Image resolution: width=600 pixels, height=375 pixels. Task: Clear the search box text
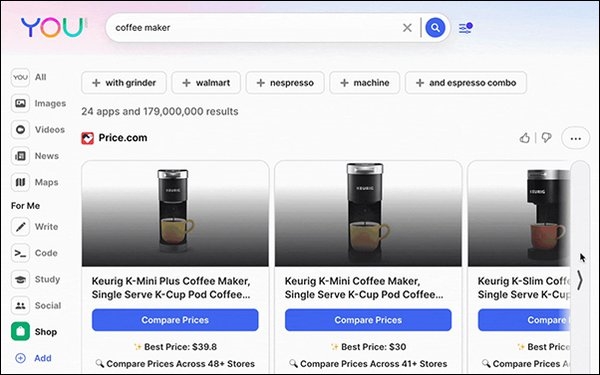(x=407, y=28)
